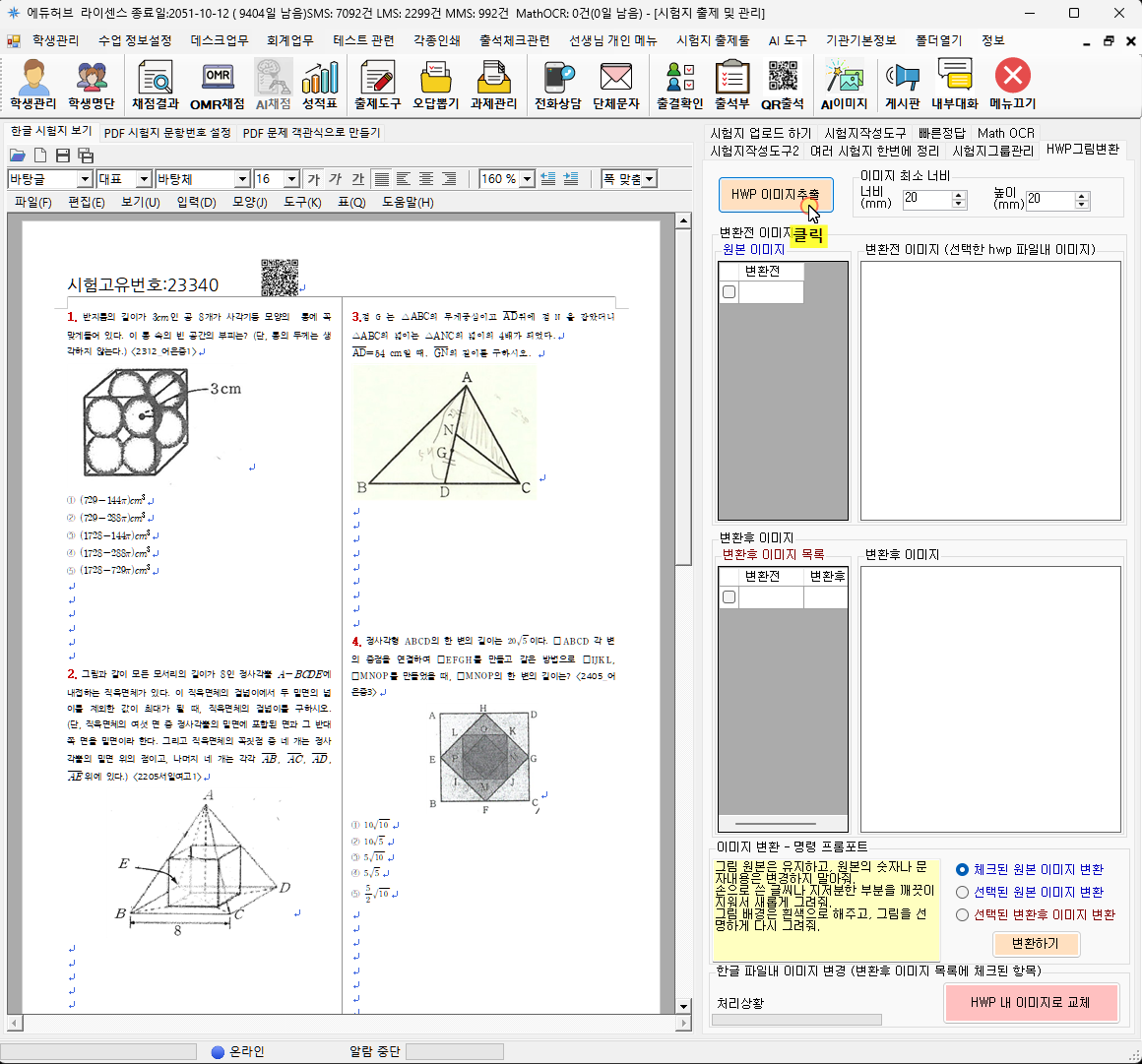Screen dimensions: 1142x1064
Task: Select 선택된 변환후 이미지 변환 radio option
Action: click(962, 915)
